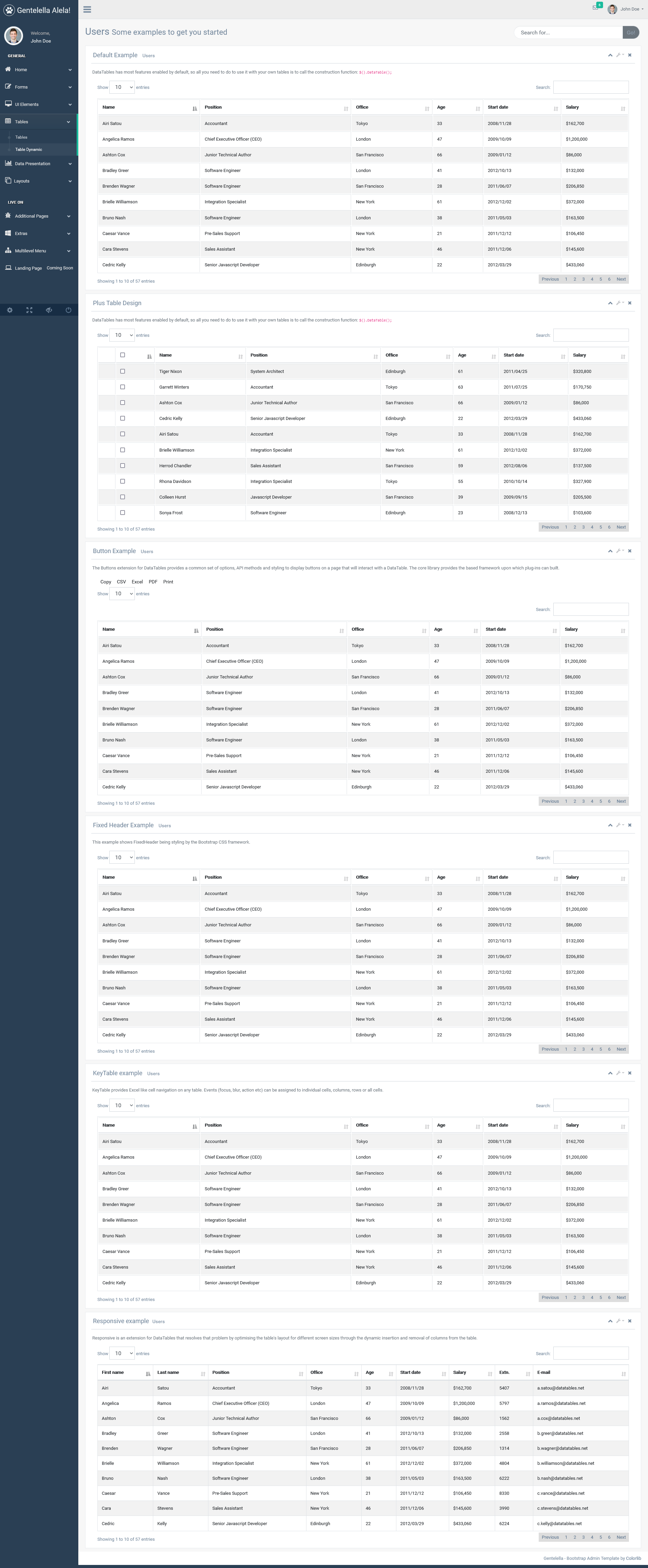Open Fixed Header Example show entries dropdown
Screen dimensions: 648x1568
coord(122,858)
